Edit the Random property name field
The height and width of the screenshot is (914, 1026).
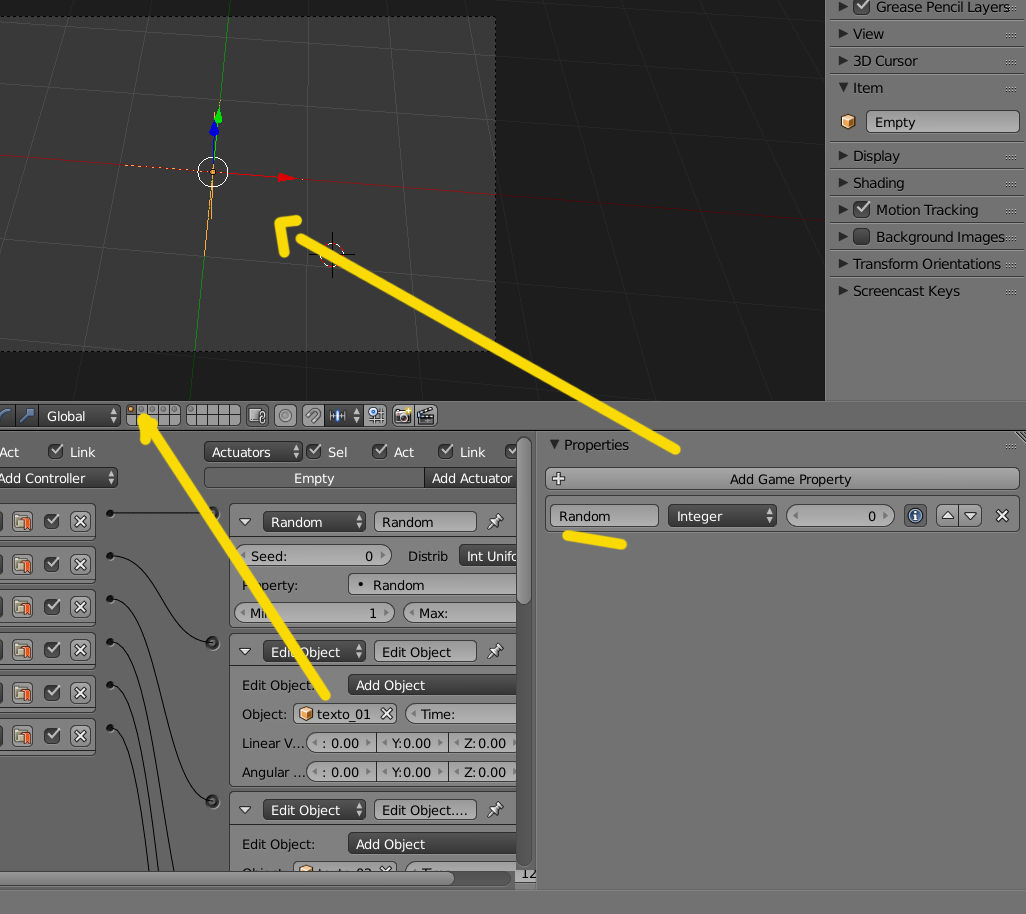click(604, 516)
